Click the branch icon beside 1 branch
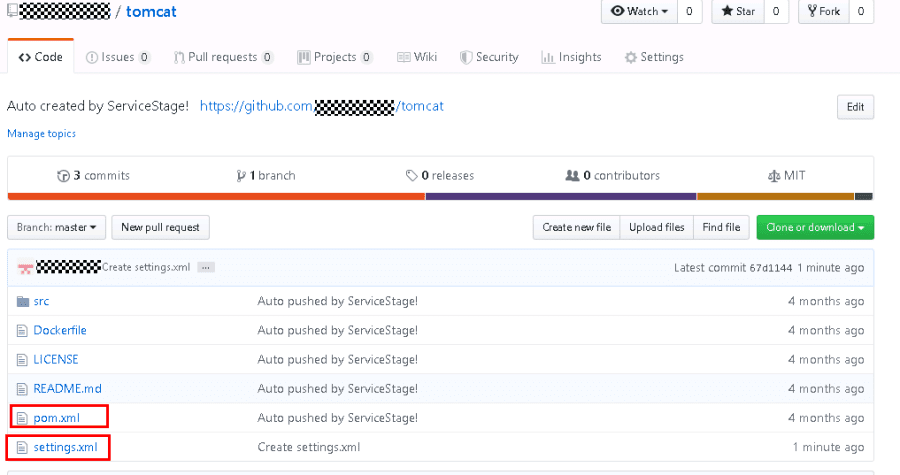The height and width of the screenshot is (475, 900). point(241,176)
